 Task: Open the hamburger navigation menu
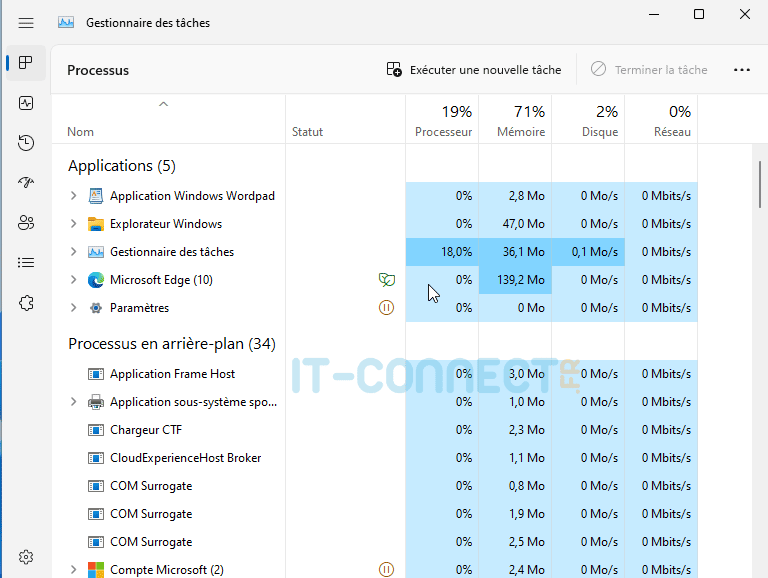point(26,23)
